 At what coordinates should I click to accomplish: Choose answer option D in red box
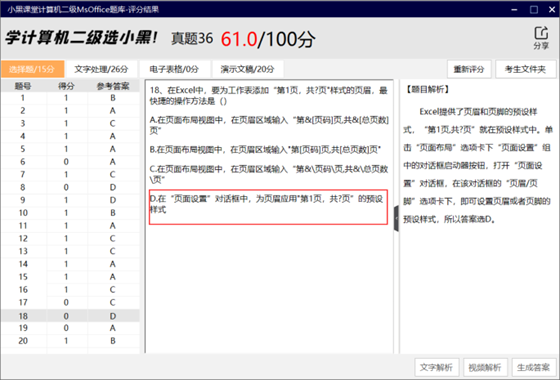(x=268, y=207)
